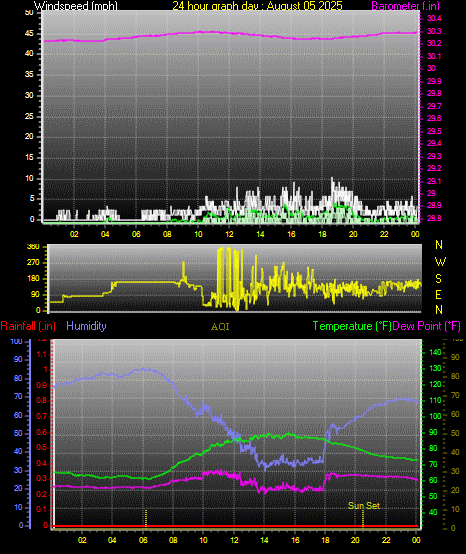This screenshot has height=554, width=466.
Task: Click the bottom "N" compass label
Action: [439, 310]
